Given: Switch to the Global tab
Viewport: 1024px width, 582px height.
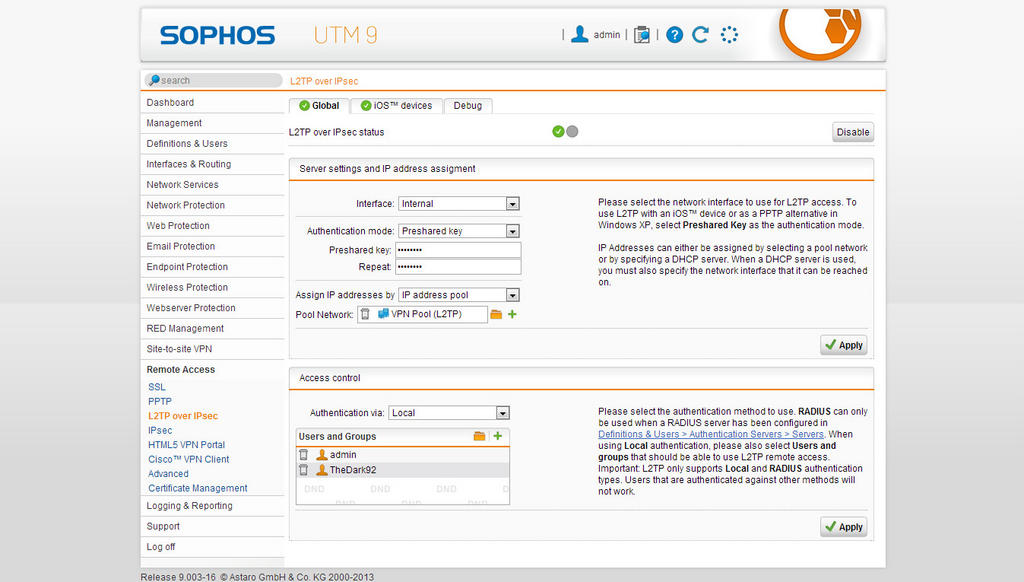Looking at the screenshot, I should tap(319, 106).
